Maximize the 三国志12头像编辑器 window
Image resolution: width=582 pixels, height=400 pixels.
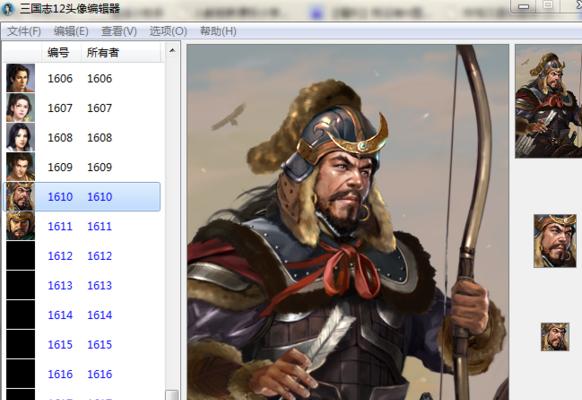point(548,5)
